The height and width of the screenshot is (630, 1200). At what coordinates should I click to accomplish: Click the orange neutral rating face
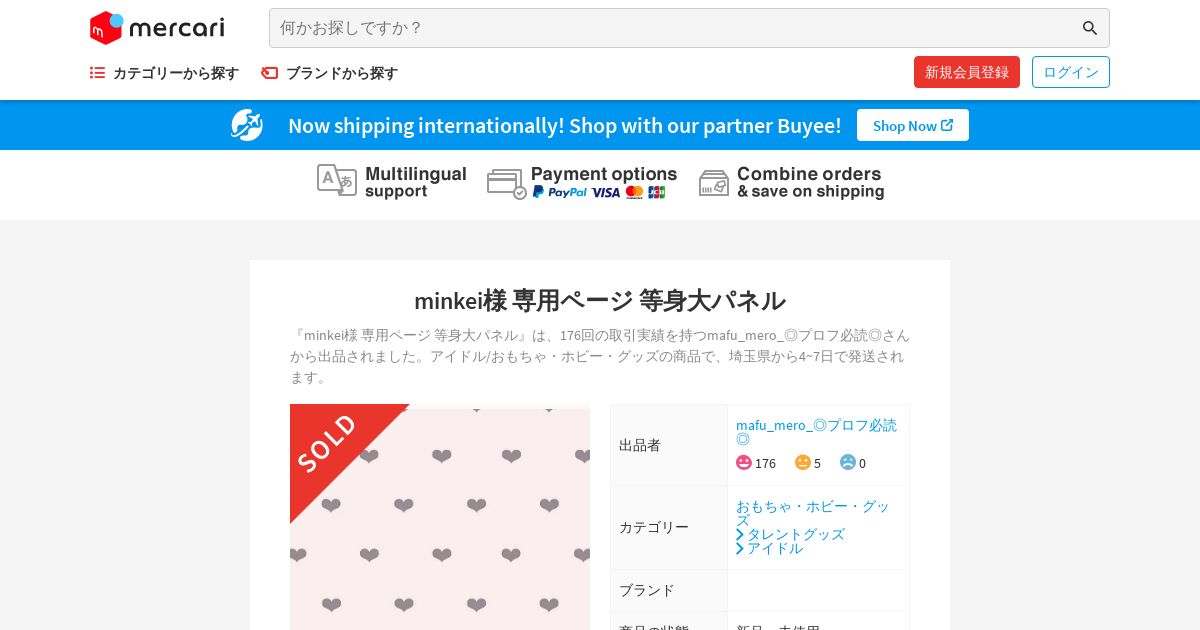click(x=803, y=462)
